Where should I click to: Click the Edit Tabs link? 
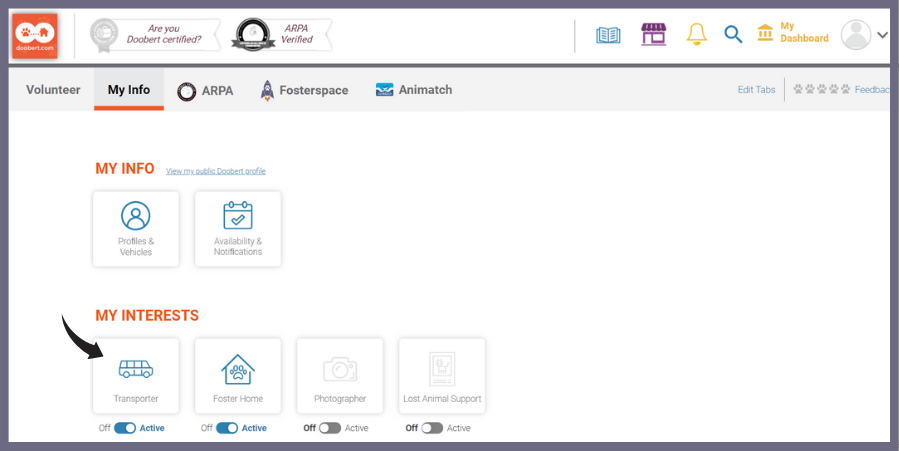pos(756,90)
